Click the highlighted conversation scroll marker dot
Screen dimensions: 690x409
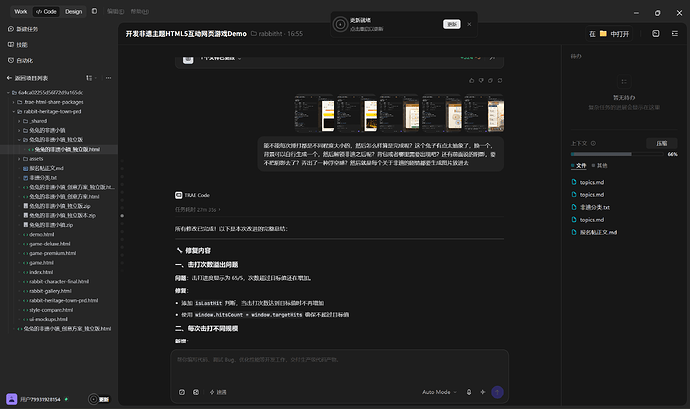(x=122, y=216)
